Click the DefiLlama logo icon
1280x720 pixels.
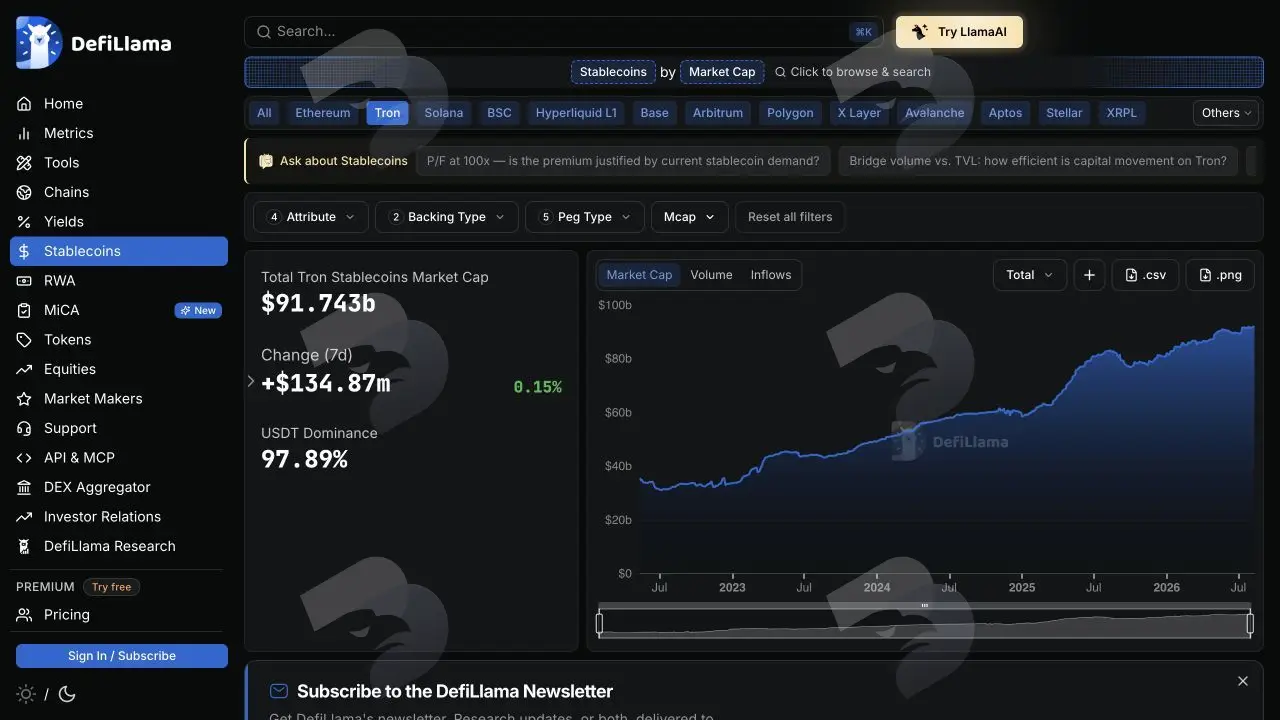click(x=39, y=43)
